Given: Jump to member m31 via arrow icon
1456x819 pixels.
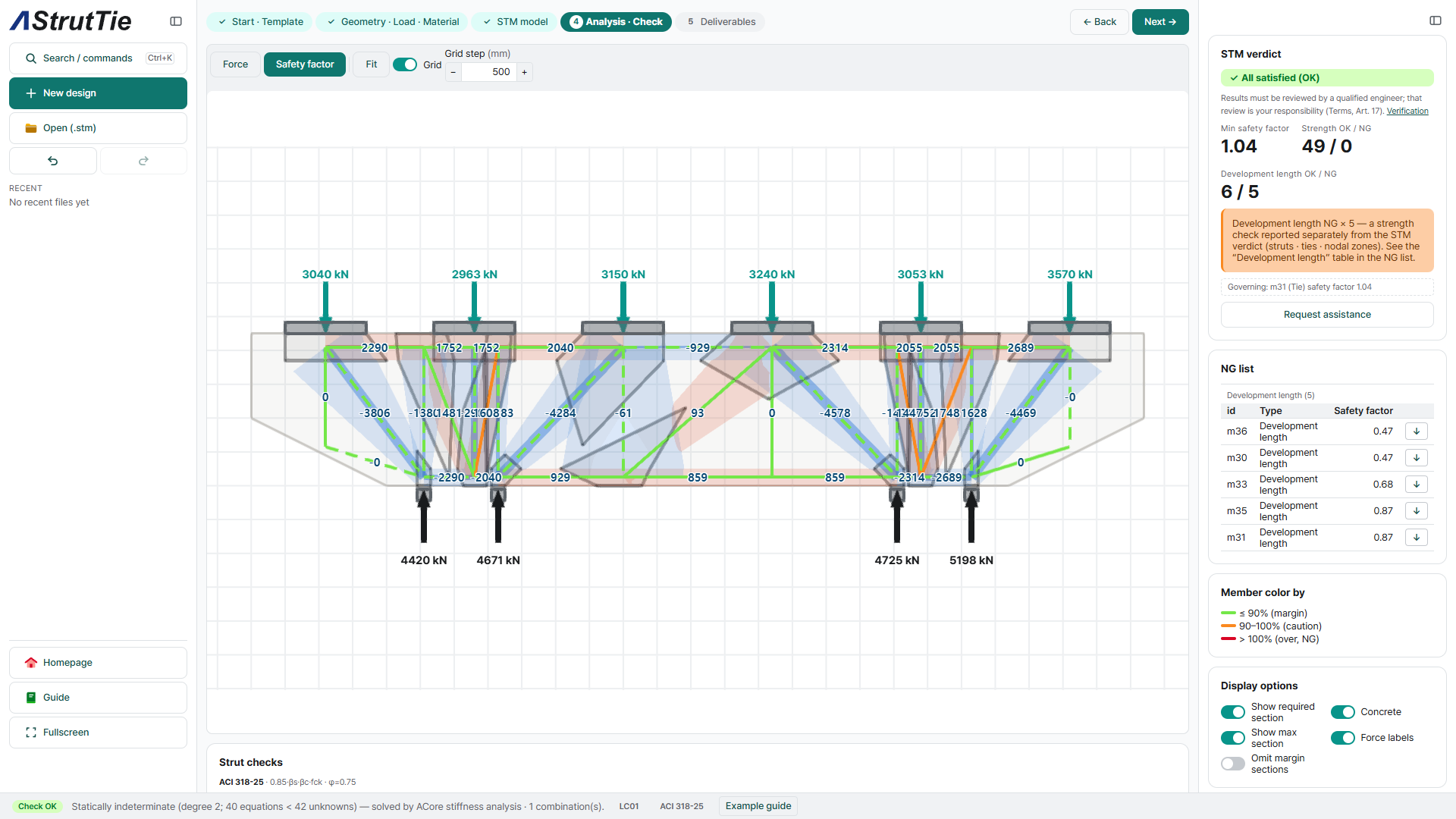Looking at the screenshot, I should point(1416,538).
